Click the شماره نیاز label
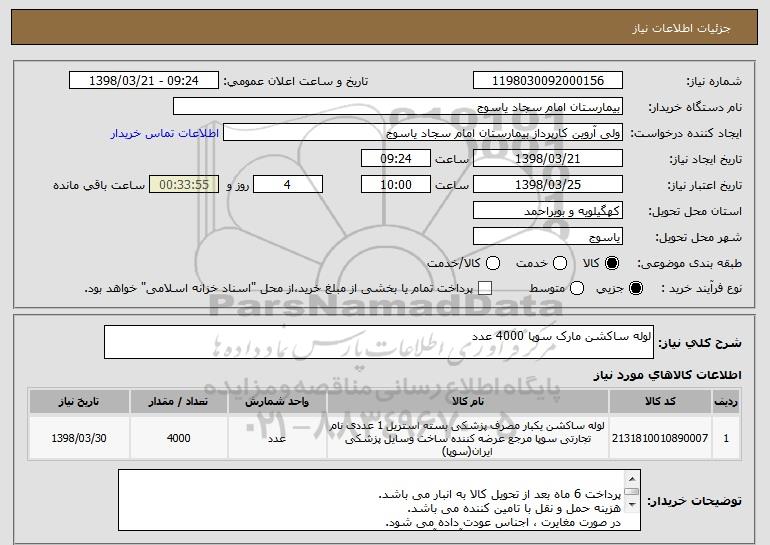Image resolution: width=770 pixels, height=545 pixels. [x=714, y=81]
